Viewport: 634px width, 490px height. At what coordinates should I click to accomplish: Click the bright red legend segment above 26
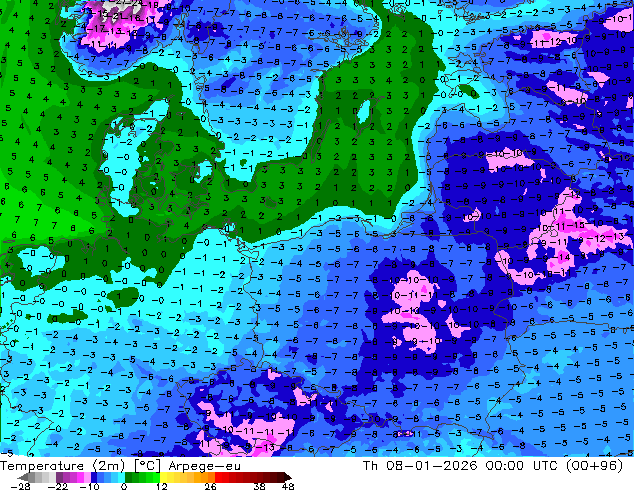(218, 477)
